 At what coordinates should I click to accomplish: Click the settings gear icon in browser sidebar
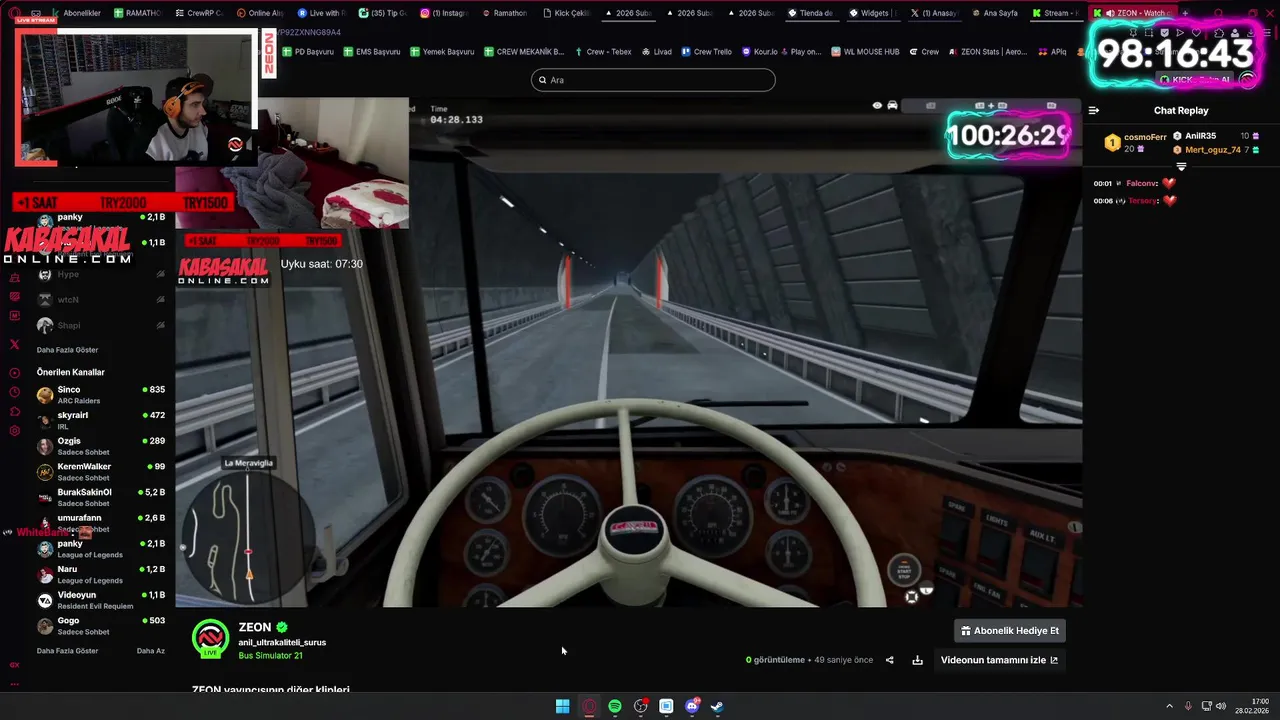(14, 431)
